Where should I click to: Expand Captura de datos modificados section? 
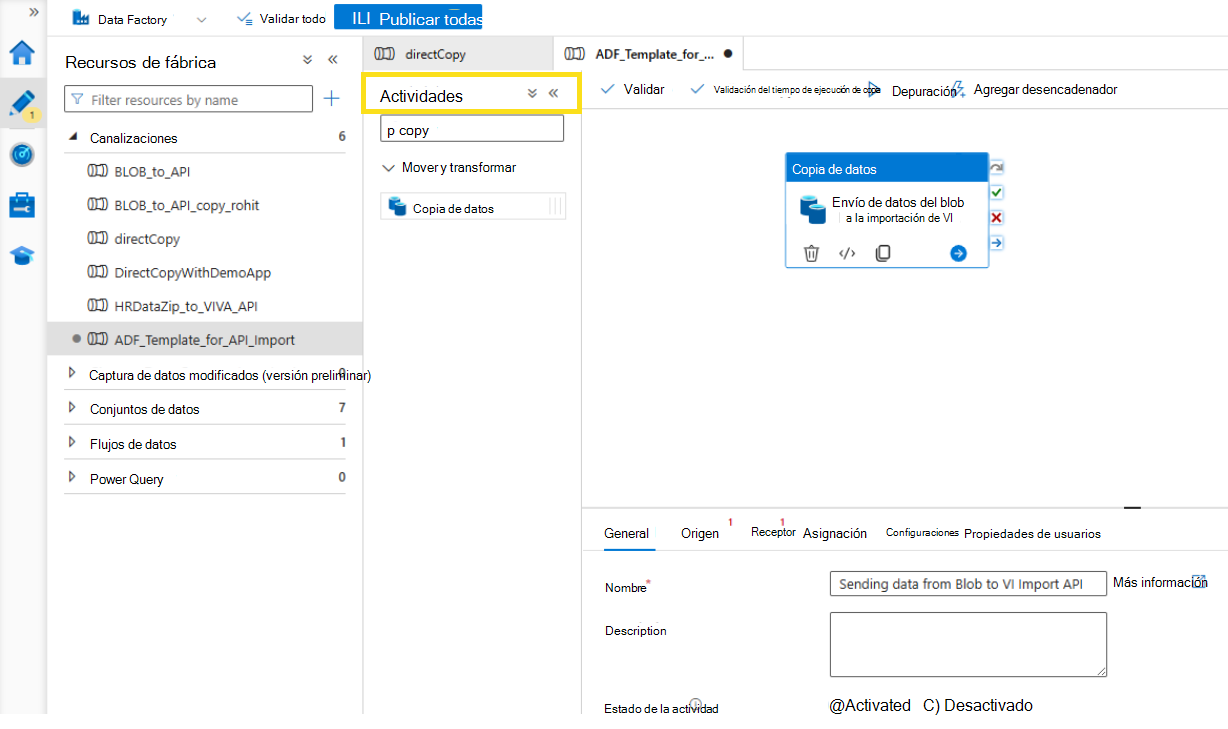point(71,373)
